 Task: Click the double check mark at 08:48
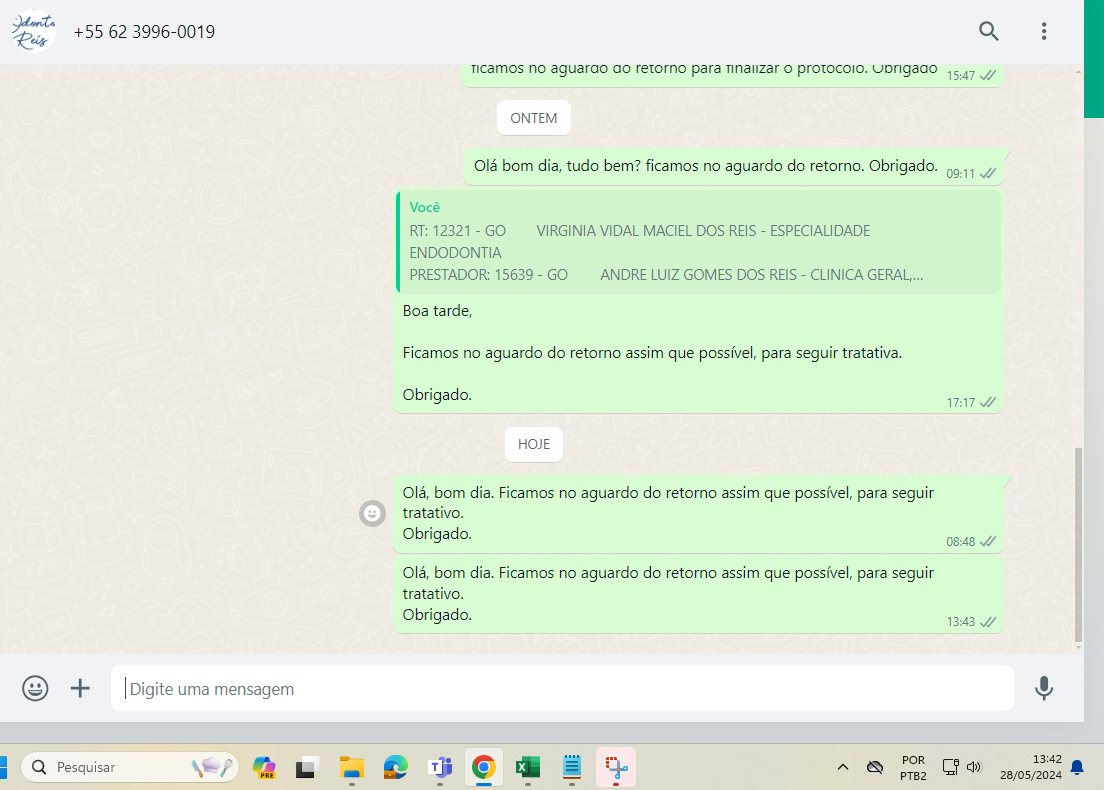point(988,541)
